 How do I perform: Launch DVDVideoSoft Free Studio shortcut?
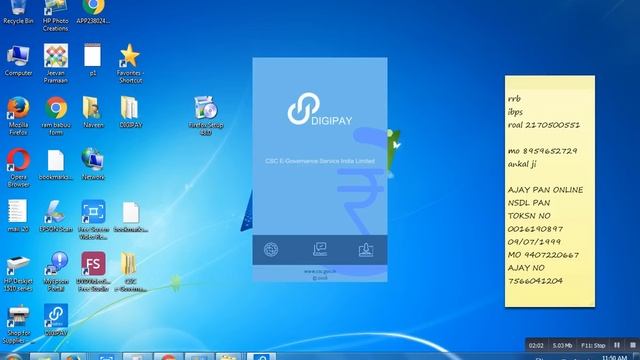(93, 272)
